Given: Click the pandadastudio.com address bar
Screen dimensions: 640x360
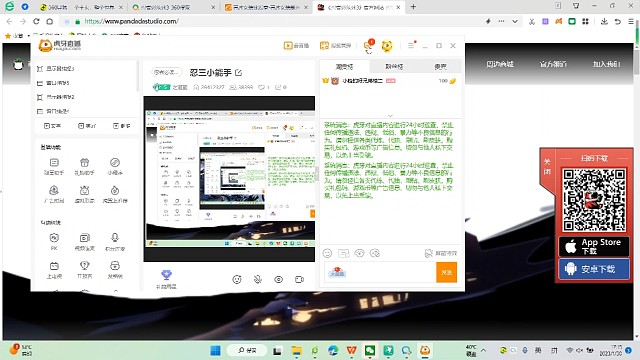Looking at the screenshot, I should [x=269, y=21].
